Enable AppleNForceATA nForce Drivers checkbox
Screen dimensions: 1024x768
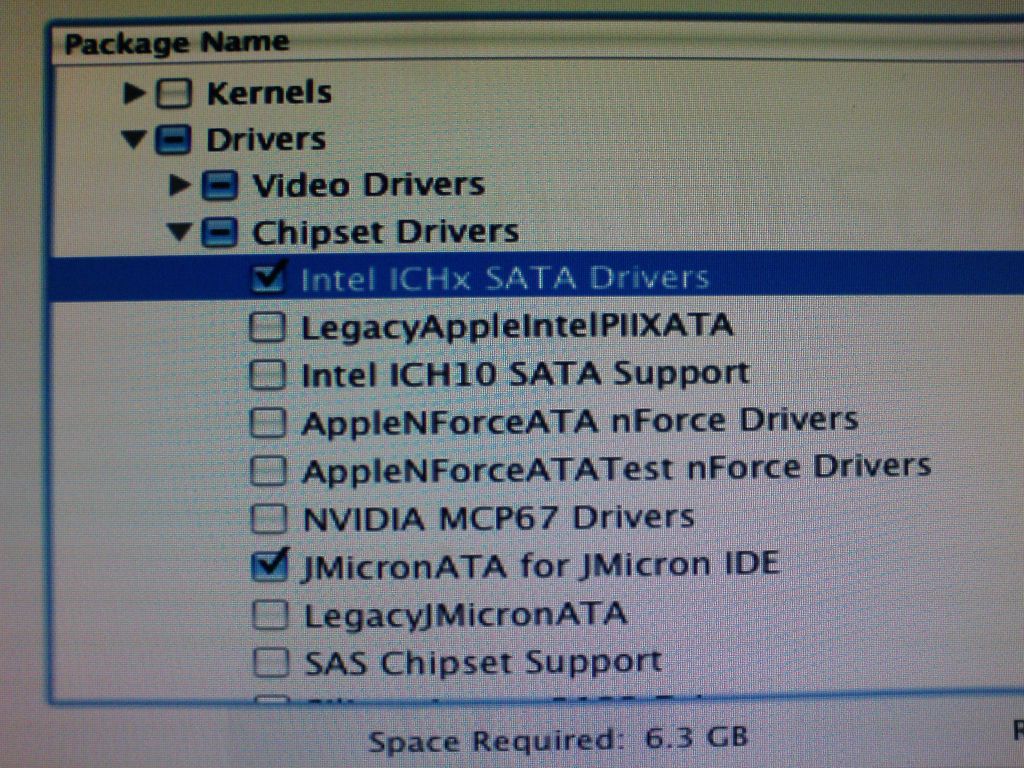click(x=268, y=423)
